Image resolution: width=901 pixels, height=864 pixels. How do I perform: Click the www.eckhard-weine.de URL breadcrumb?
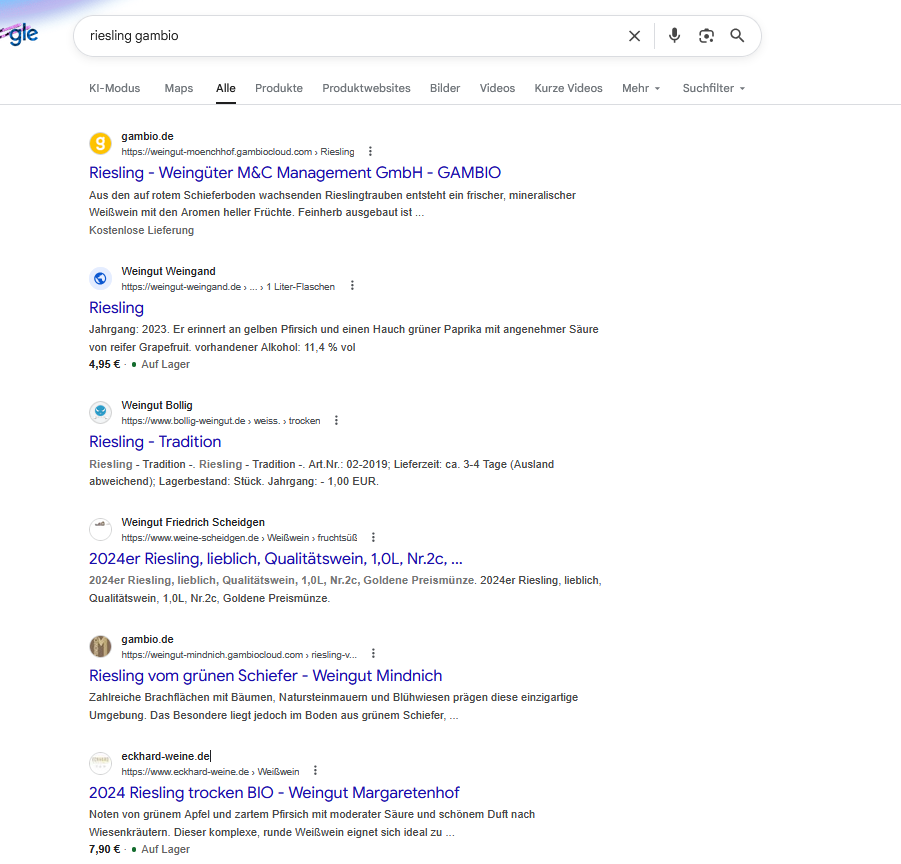tap(210, 772)
